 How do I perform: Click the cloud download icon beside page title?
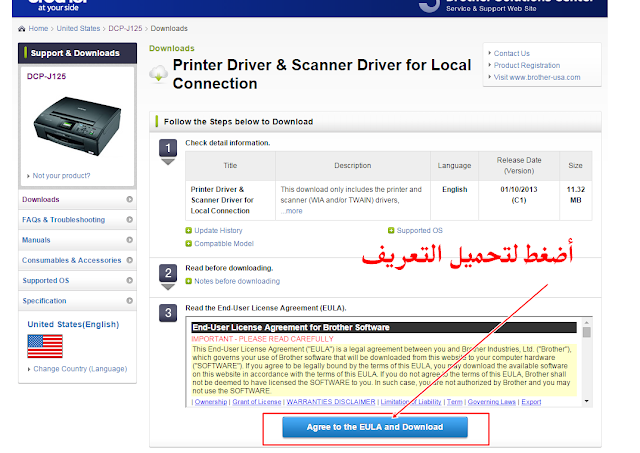click(x=158, y=74)
